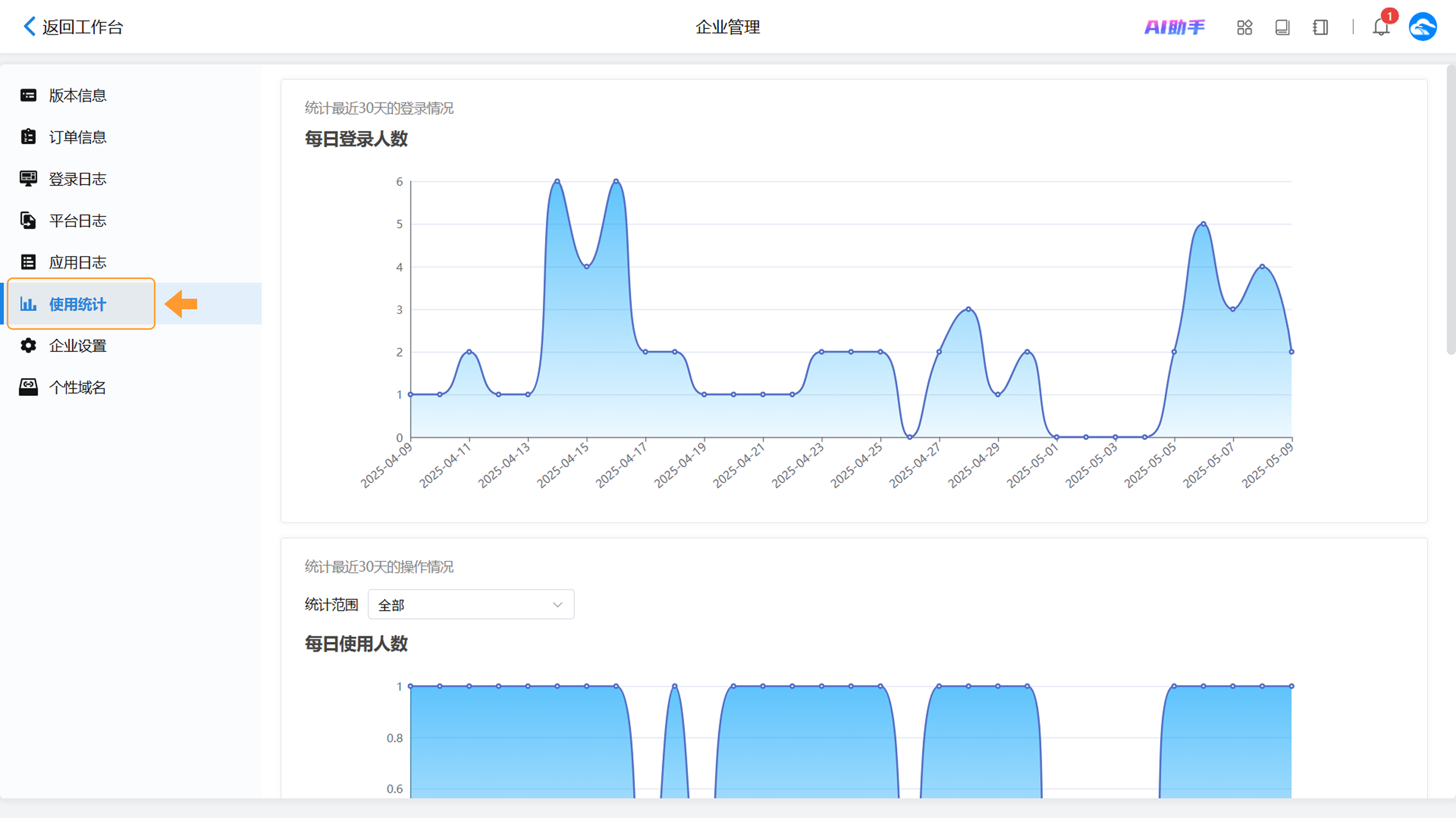The width and height of the screenshot is (1456, 818).
Task: Open the four-squares apps grid icon
Action: click(1244, 27)
